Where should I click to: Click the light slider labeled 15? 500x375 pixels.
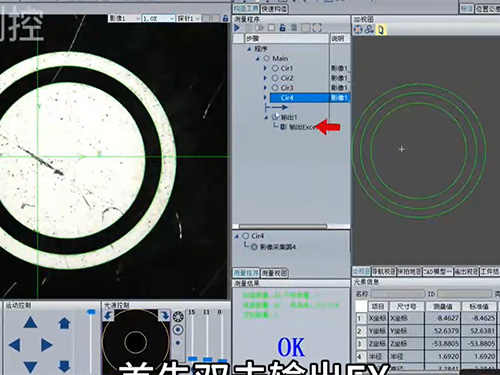pyautogui.click(x=192, y=359)
